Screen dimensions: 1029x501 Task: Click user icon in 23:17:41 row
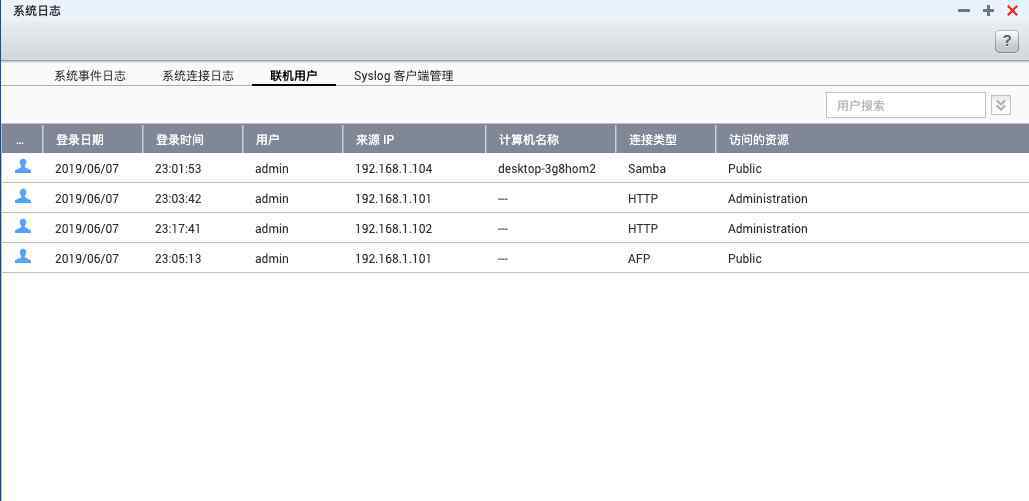[x=23, y=226]
